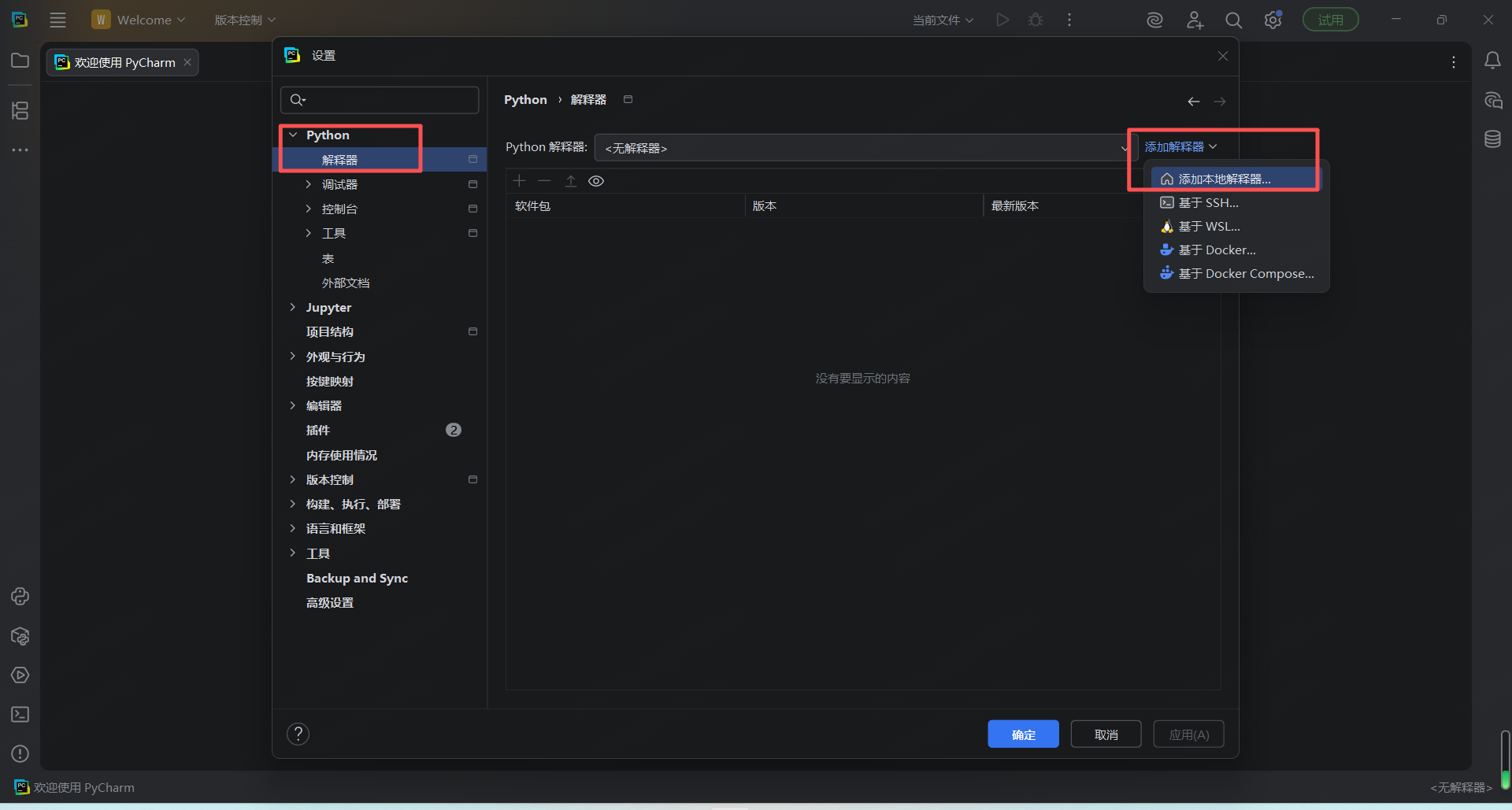Open the main hamburger menu
The image size is (1512, 810).
coord(57,20)
